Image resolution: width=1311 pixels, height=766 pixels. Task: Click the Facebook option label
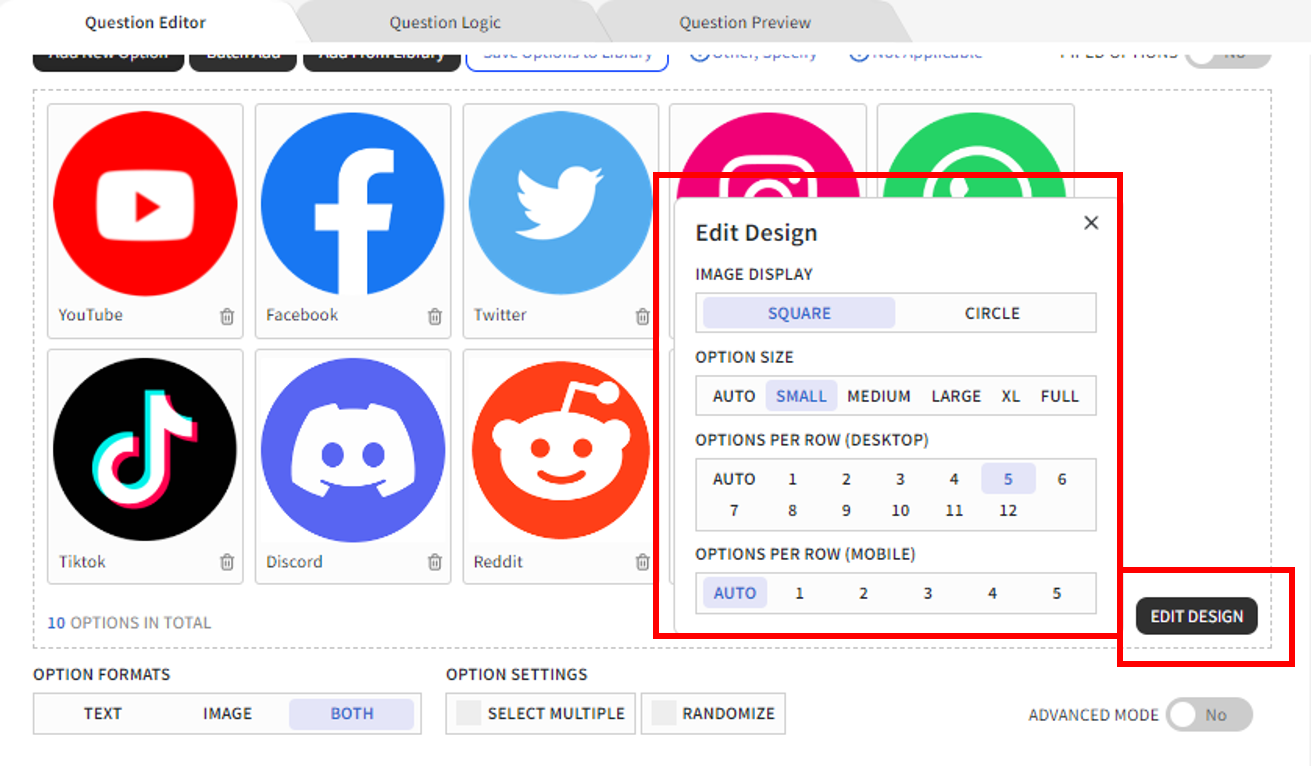302,315
